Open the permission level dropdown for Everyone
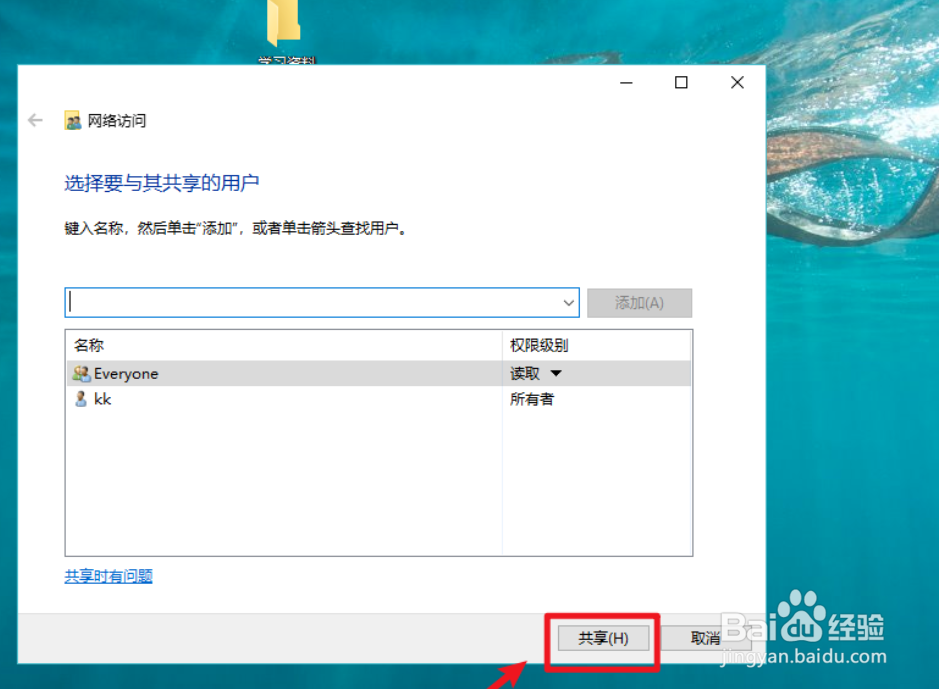 click(x=557, y=373)
